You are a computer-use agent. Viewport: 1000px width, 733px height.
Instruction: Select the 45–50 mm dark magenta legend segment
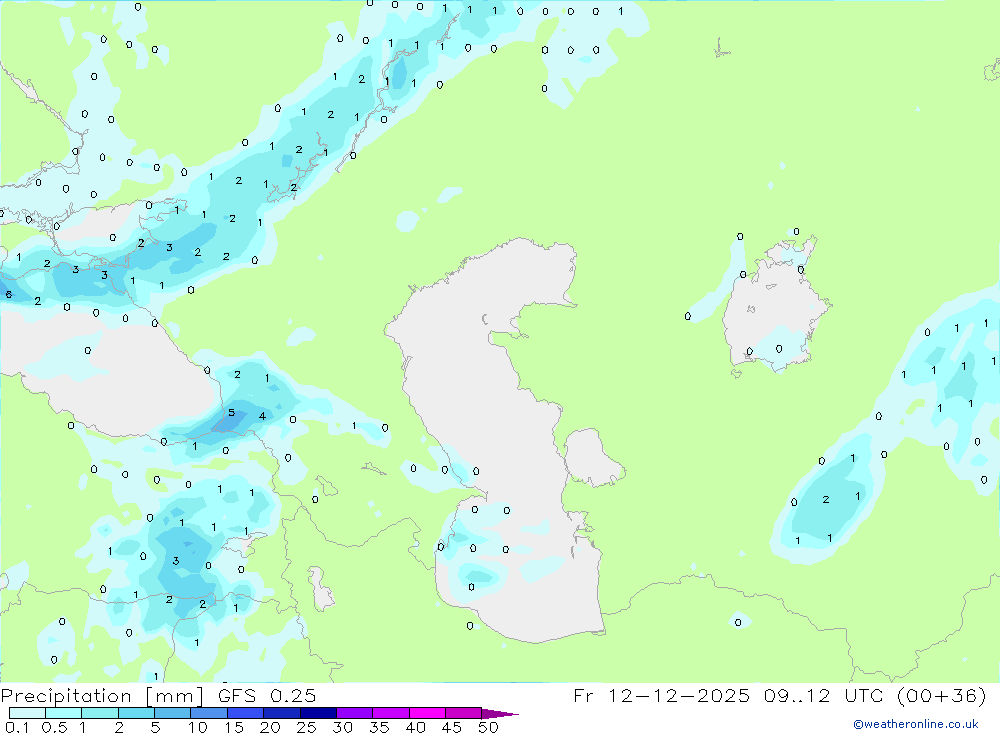click(463, 713)
